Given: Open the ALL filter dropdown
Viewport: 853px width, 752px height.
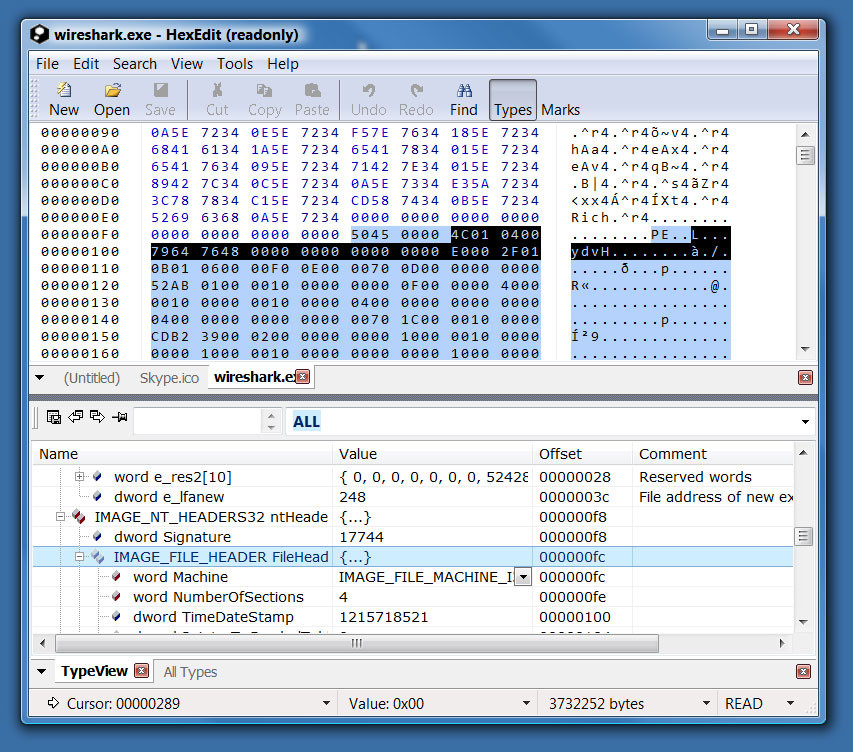Looking at the screenshot, I should point(805,422).
